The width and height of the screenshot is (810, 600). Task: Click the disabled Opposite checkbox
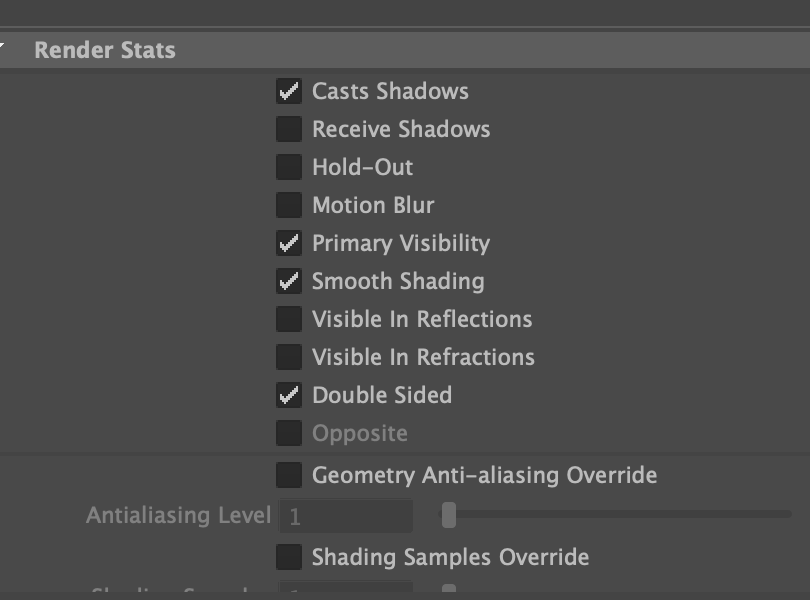tap(290, 433)
